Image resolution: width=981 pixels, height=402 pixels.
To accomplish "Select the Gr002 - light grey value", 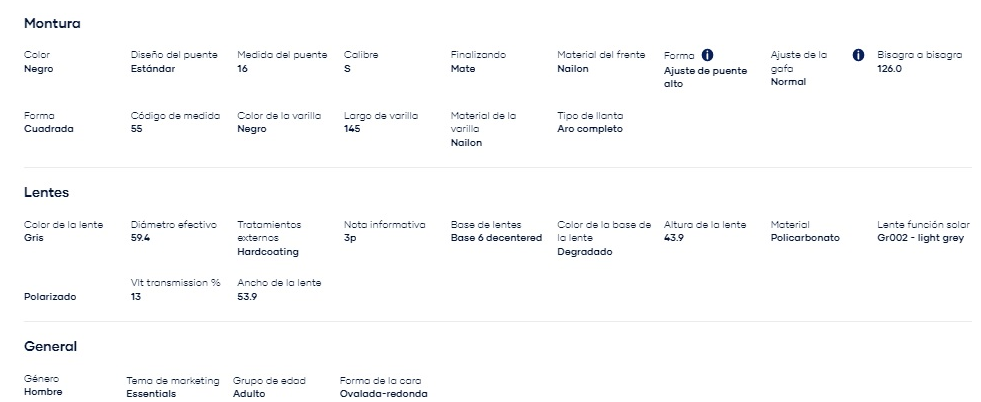I will (920, 238).
